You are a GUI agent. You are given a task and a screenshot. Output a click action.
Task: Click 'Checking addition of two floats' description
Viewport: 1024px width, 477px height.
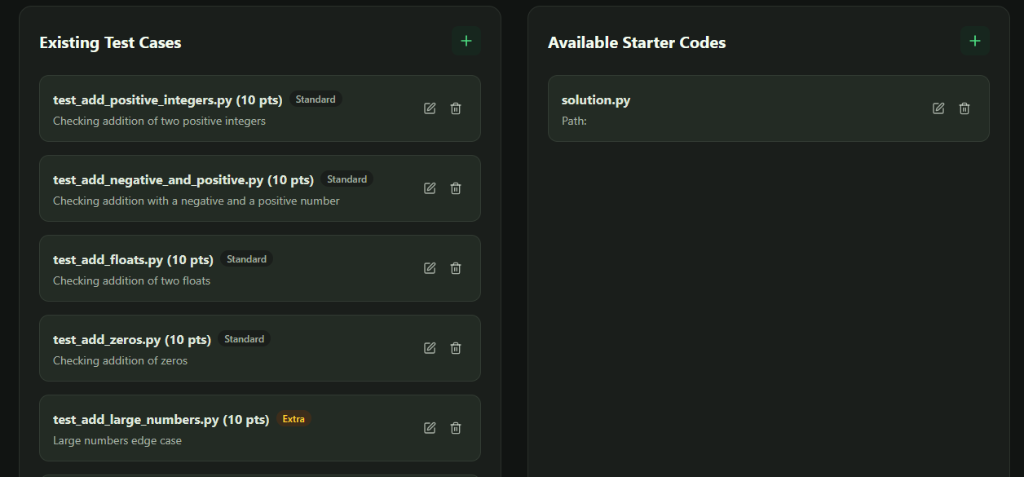[x=131, y=281]
